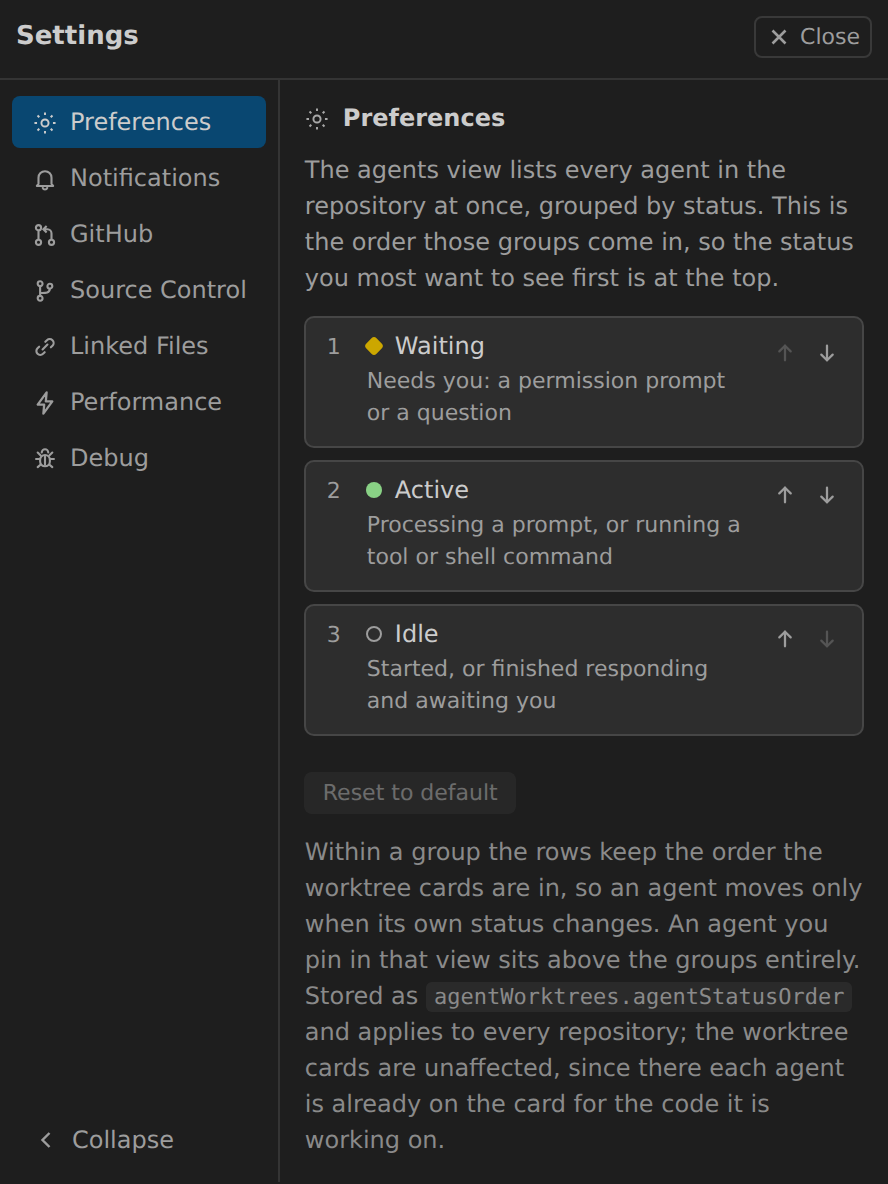Click the sun icon beside Preferences heading
888x1184 pixels.
click(x=317, y=119)
